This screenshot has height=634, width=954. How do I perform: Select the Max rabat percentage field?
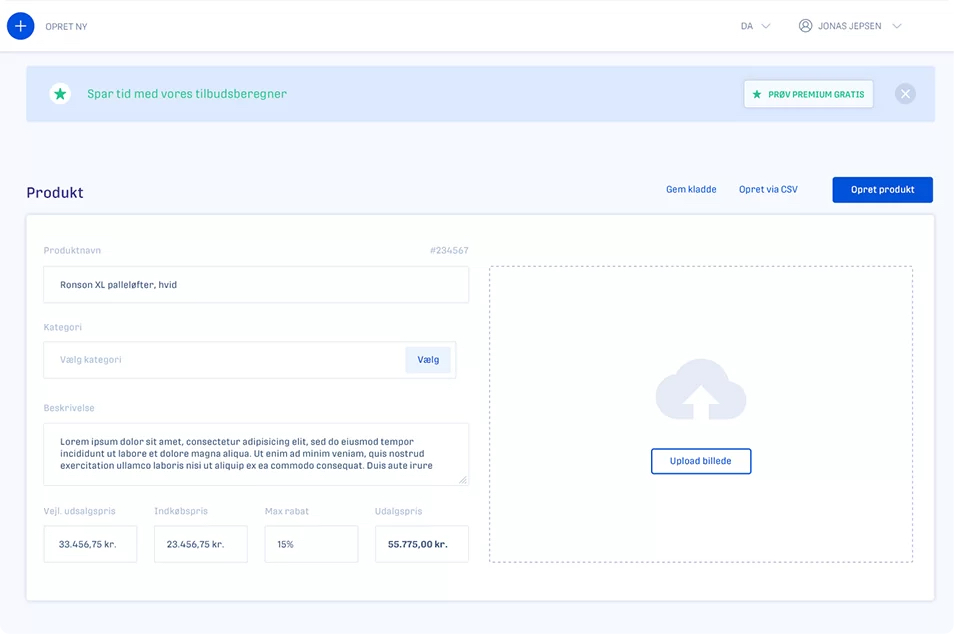pos(311,544)
